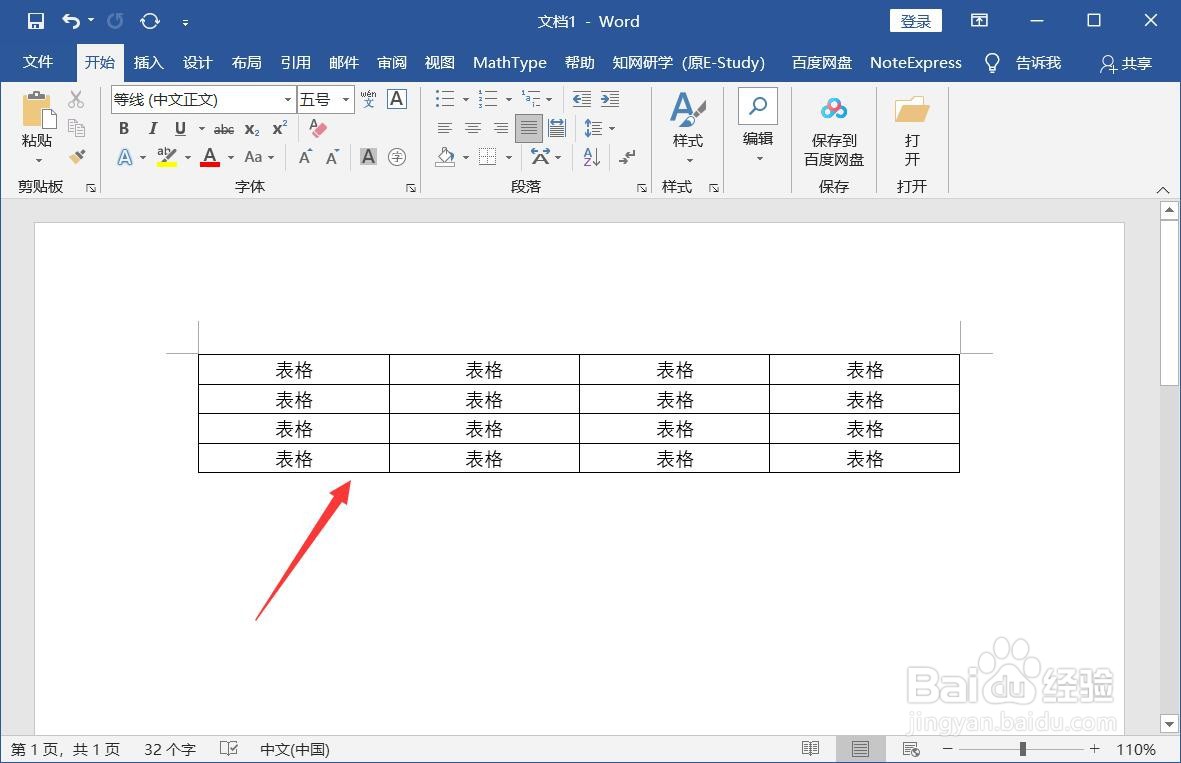Open the NoteExpress tab

coord(916,63)
